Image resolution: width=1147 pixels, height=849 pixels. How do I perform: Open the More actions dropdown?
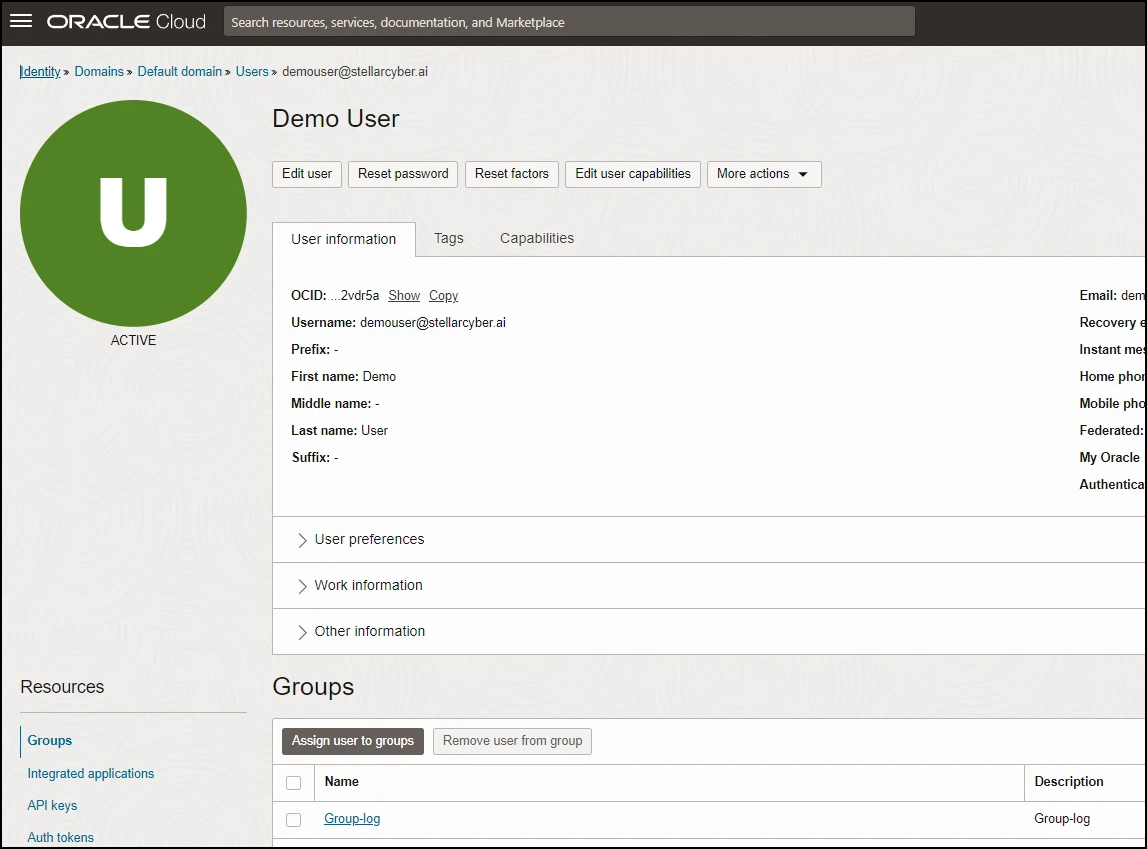pos(764,174)
